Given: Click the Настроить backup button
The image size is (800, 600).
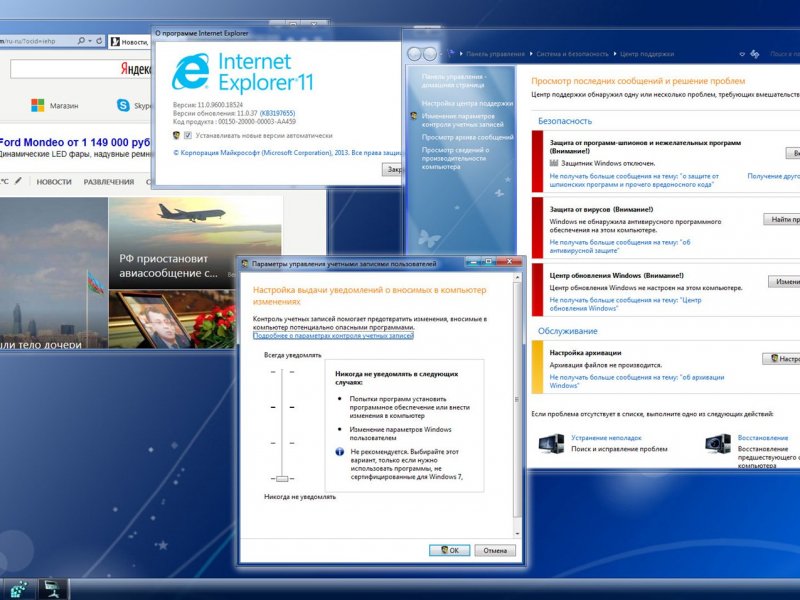Looking at the screenshot, I should click(782, 359).
